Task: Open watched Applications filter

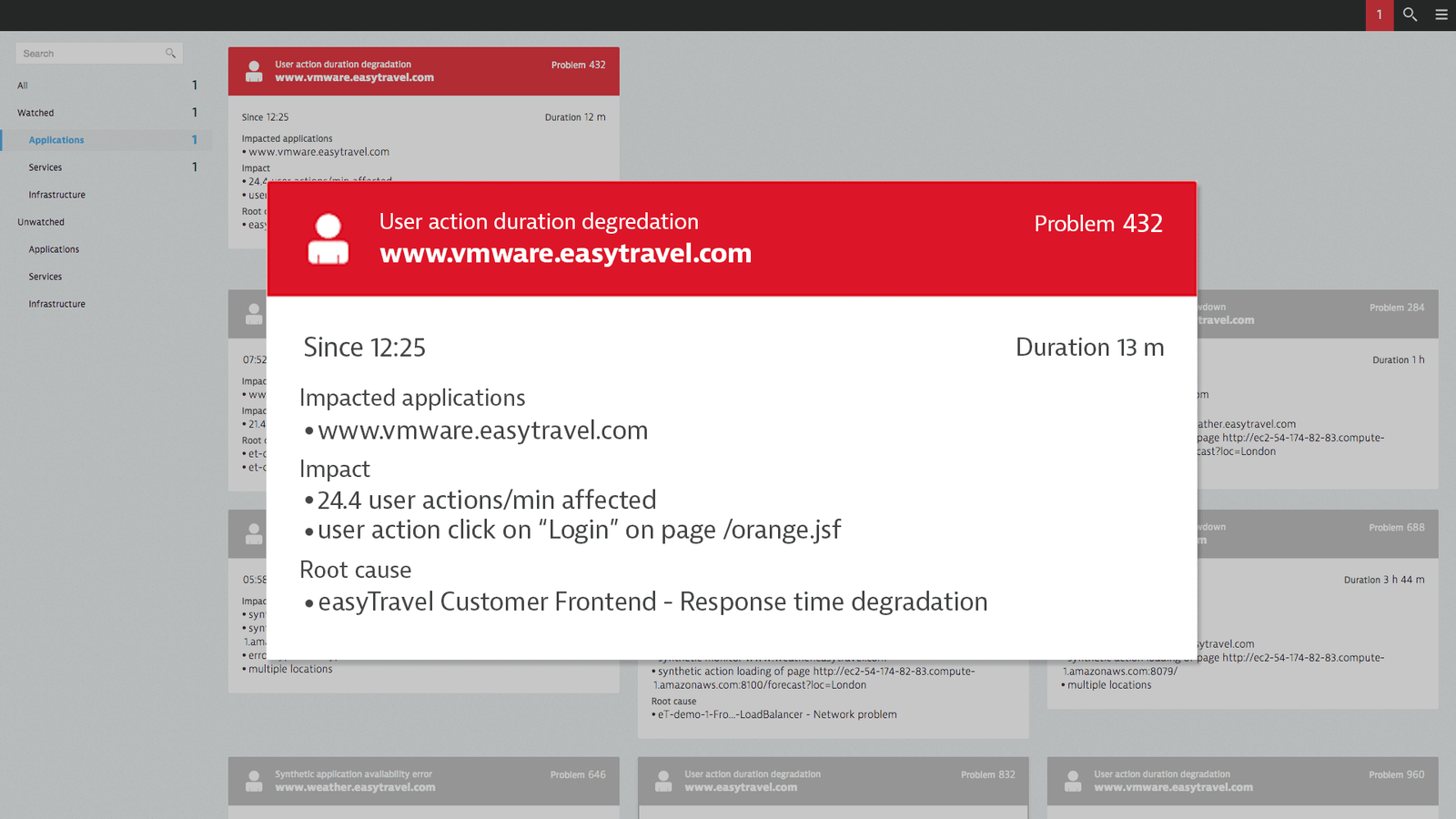Action: click(x=106, y=140)
